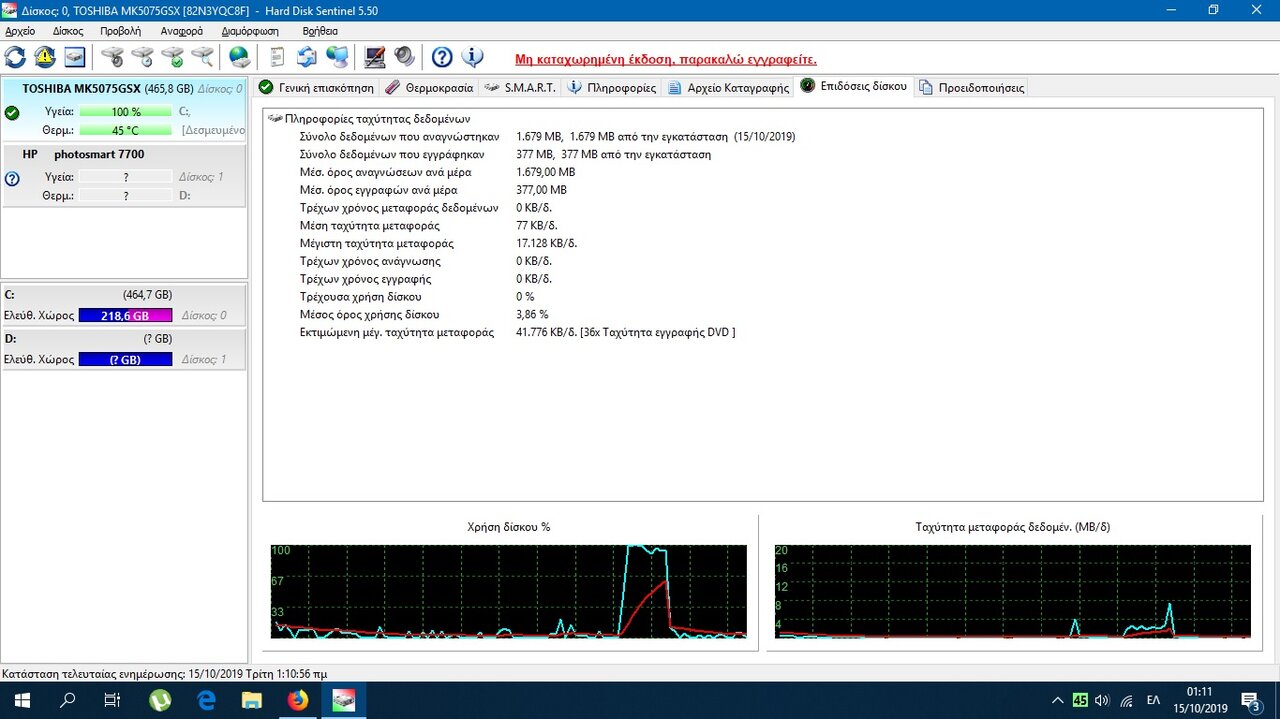Select the TOSHIBA MK5075GSX disk entry
The height and width of the screenshot is (719, 1280).
click(124, 109)
